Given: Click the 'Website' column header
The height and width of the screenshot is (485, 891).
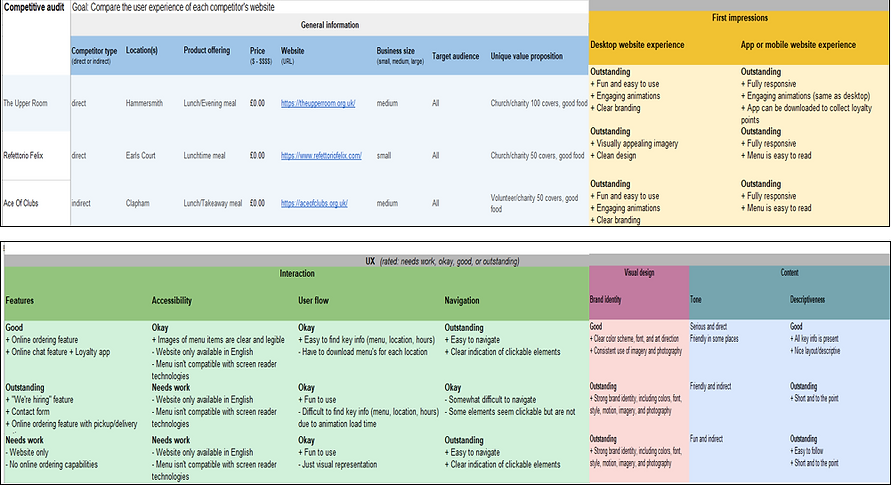Looking at the screenshot, I should pos(293,55).
